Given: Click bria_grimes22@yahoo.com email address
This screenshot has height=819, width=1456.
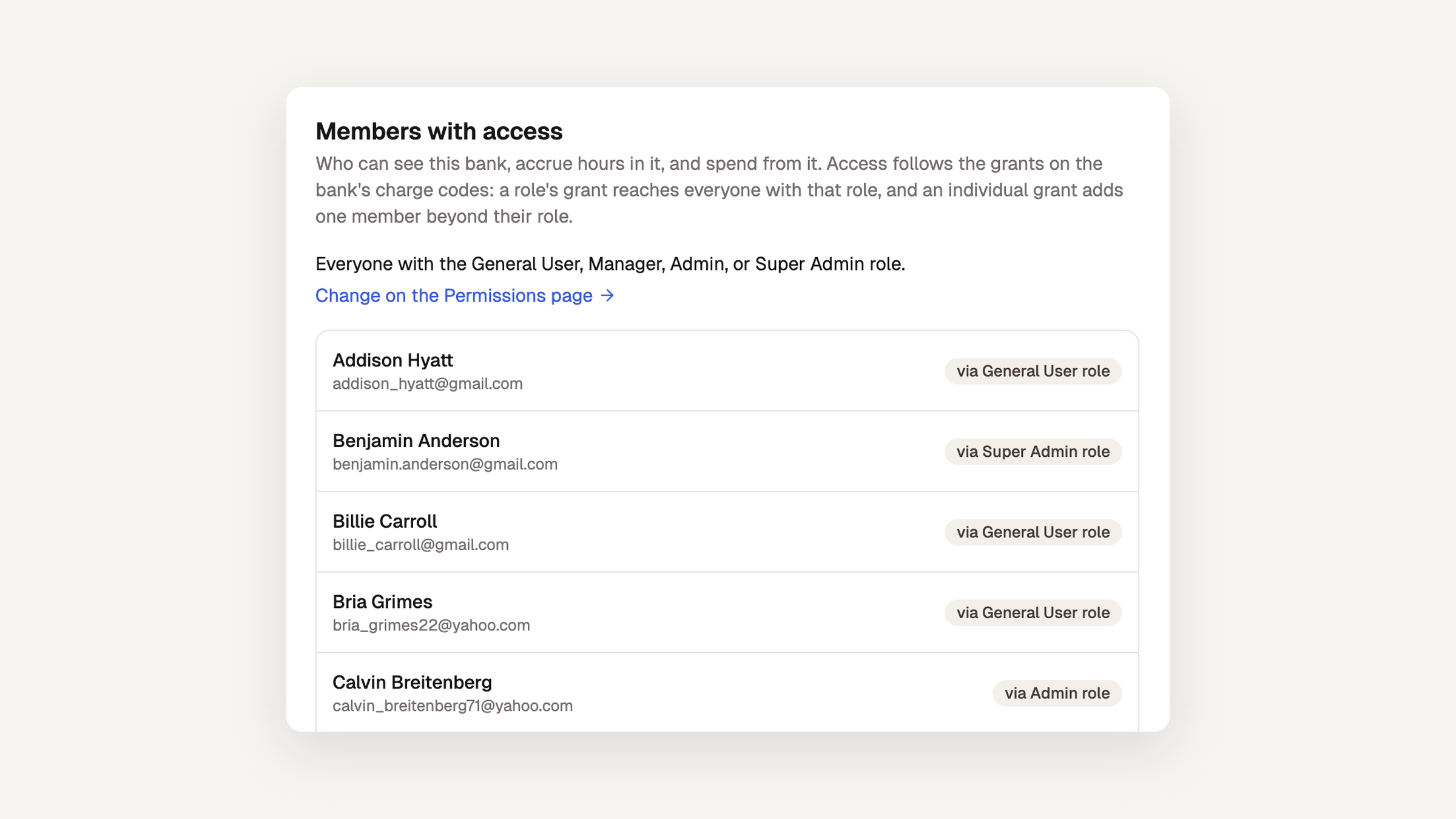Looking at the screenshot, I should (431, 625).
